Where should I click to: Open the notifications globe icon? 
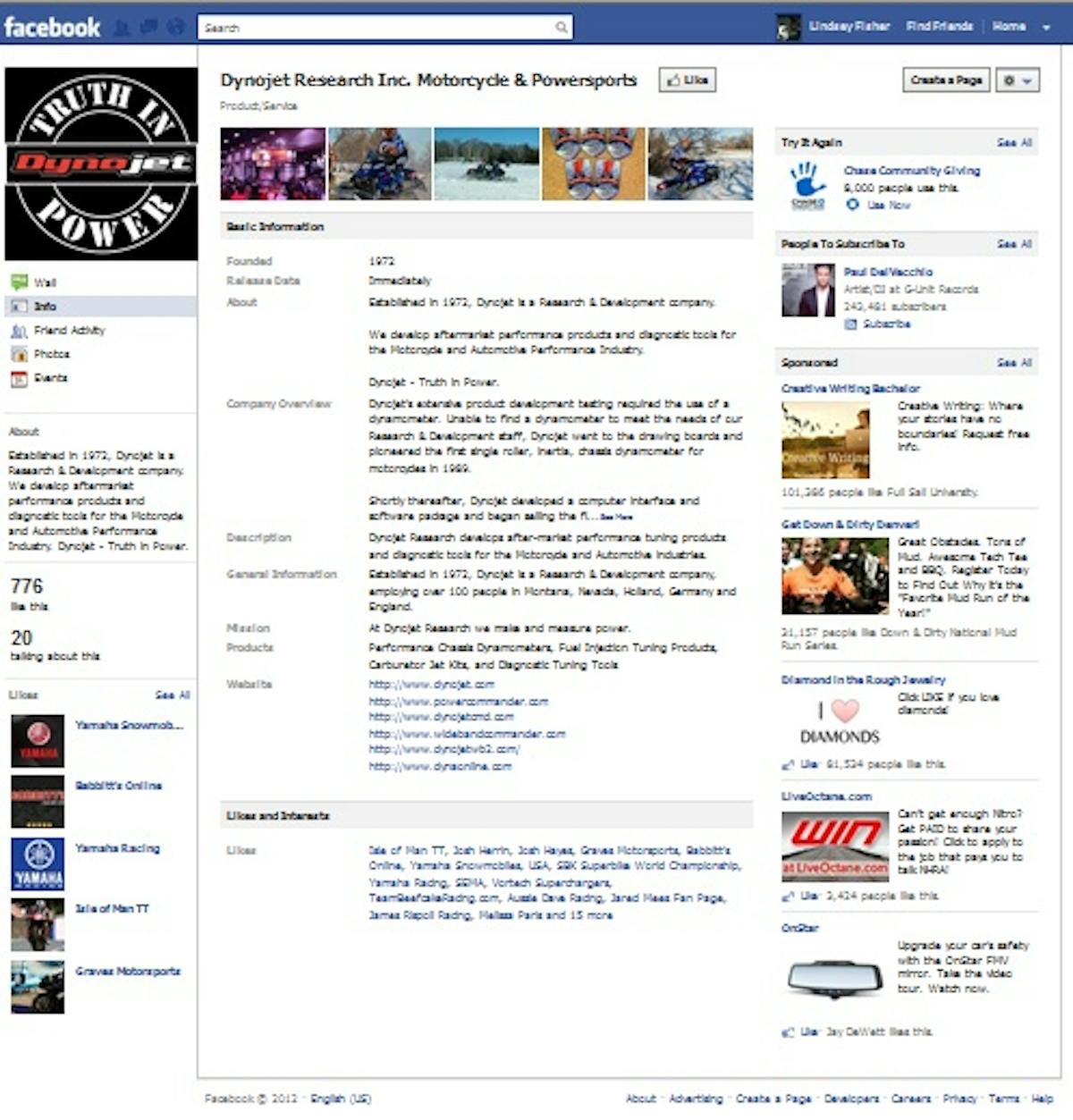point(175,28)
